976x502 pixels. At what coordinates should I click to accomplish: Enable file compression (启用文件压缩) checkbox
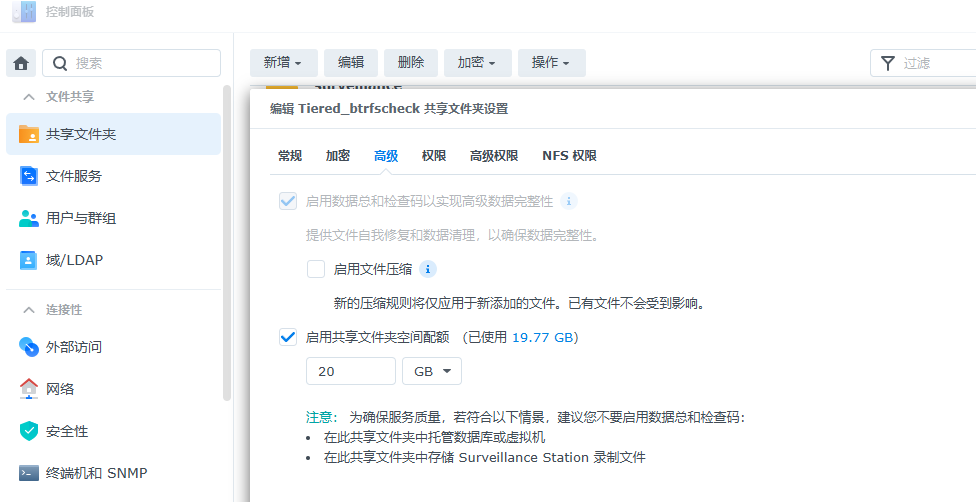point(316,269)
